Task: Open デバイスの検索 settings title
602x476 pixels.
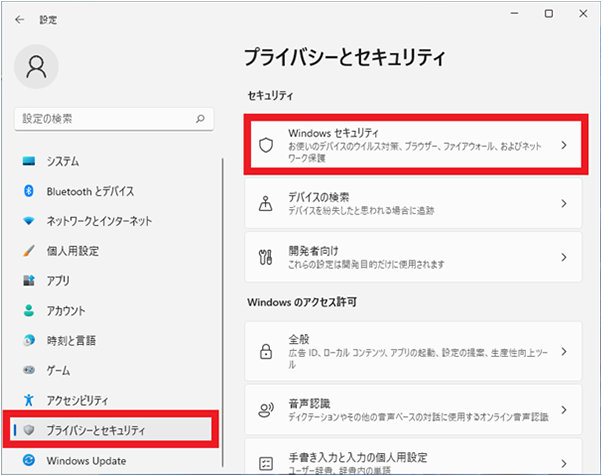Action: coord(319,197)
